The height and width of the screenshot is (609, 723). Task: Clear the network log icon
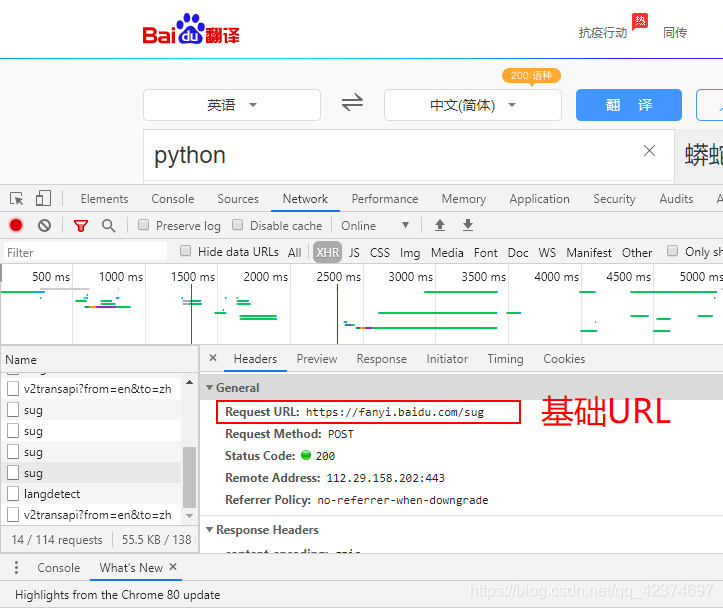coord(45,225)
